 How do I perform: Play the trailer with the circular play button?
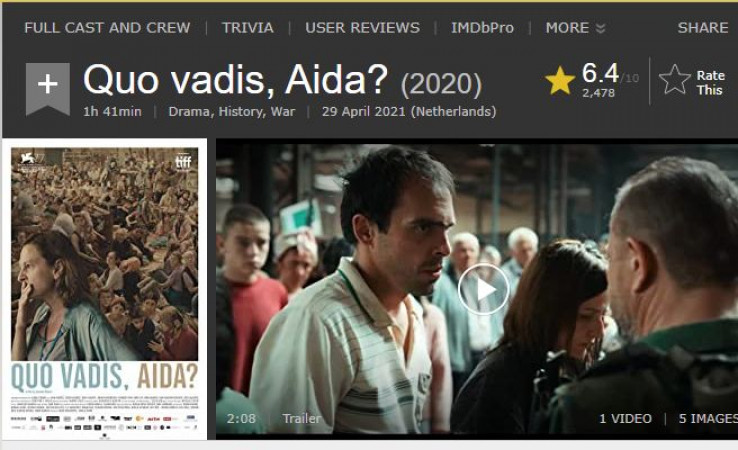point(483,289)
